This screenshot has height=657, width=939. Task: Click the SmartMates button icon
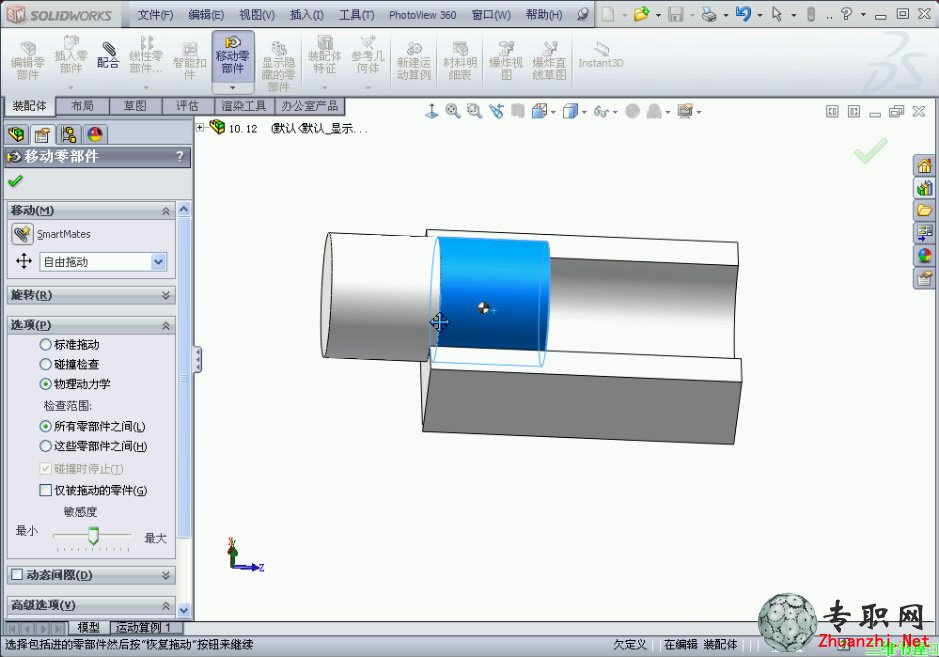pos(22,234)
